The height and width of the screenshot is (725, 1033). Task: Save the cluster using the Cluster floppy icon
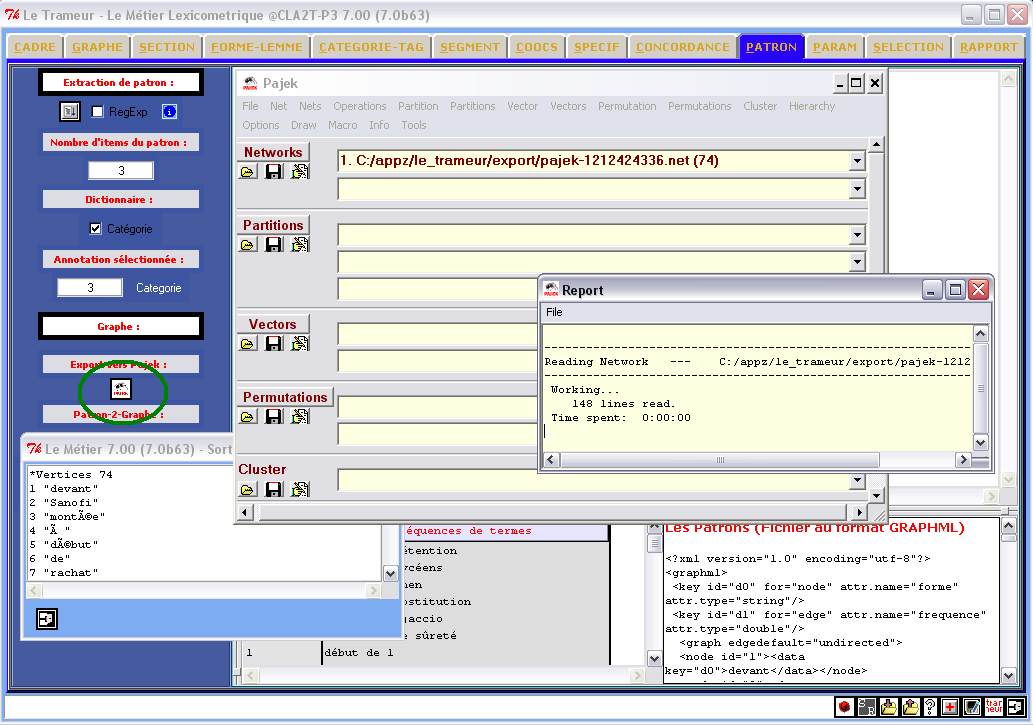[x=273, y=490]
